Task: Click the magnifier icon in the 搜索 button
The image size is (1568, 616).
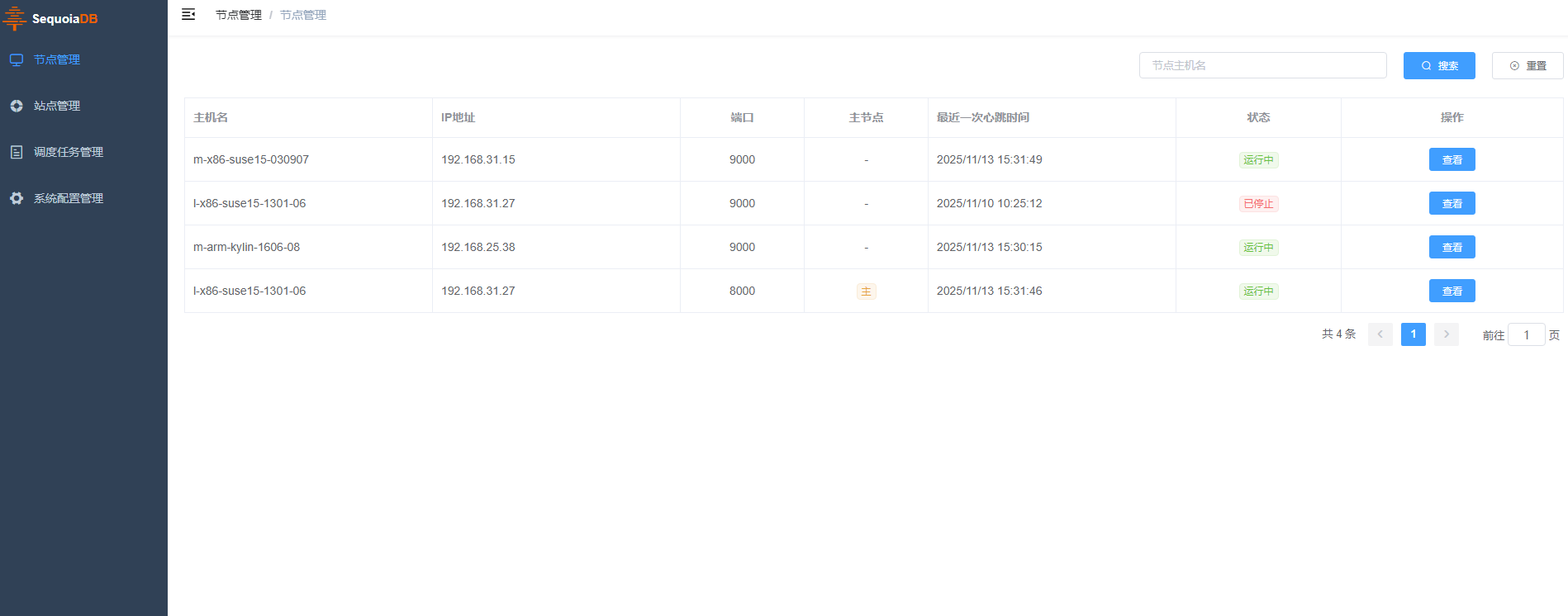Action: (x=1426, y=66)
